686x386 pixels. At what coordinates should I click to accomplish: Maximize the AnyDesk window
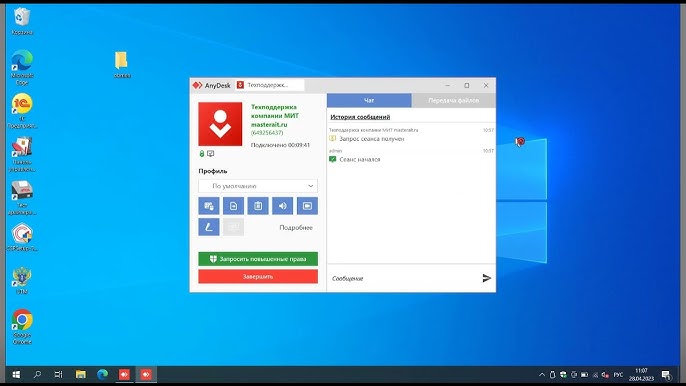pos(467,85)
